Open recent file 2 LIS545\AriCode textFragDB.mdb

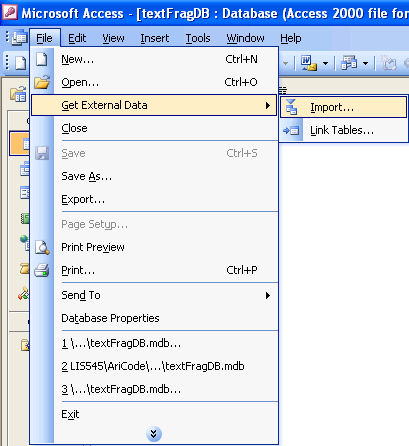[153, 366]
